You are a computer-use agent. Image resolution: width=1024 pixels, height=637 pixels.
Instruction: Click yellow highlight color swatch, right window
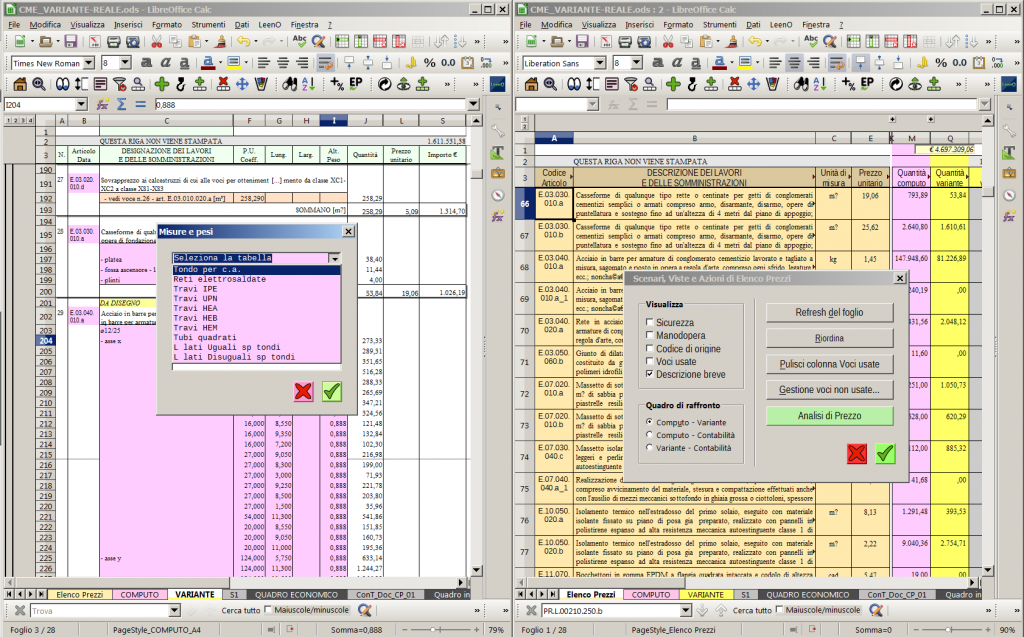745,63
